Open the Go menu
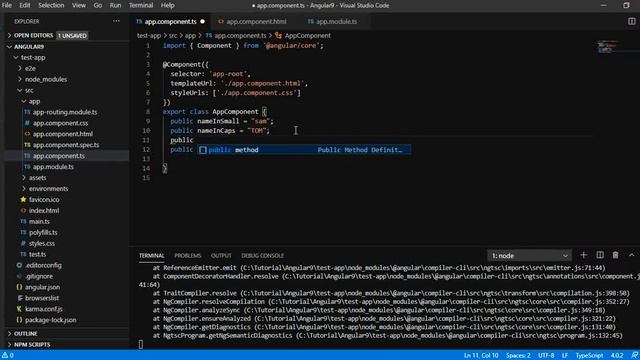The width and height of the screenshot is (640, 360). (98, 5)
